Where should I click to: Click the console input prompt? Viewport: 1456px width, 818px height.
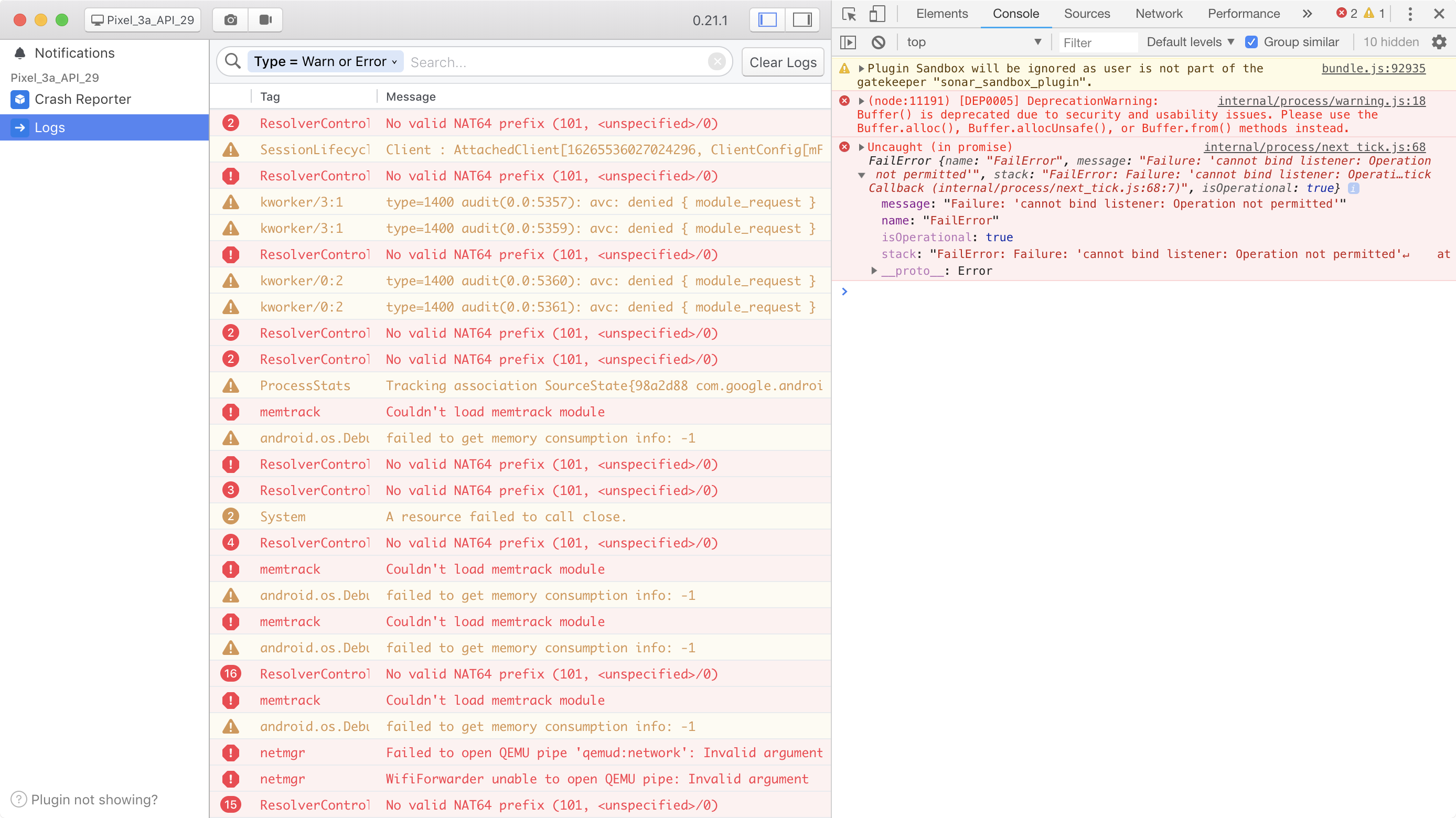(x=1144, y=292)
